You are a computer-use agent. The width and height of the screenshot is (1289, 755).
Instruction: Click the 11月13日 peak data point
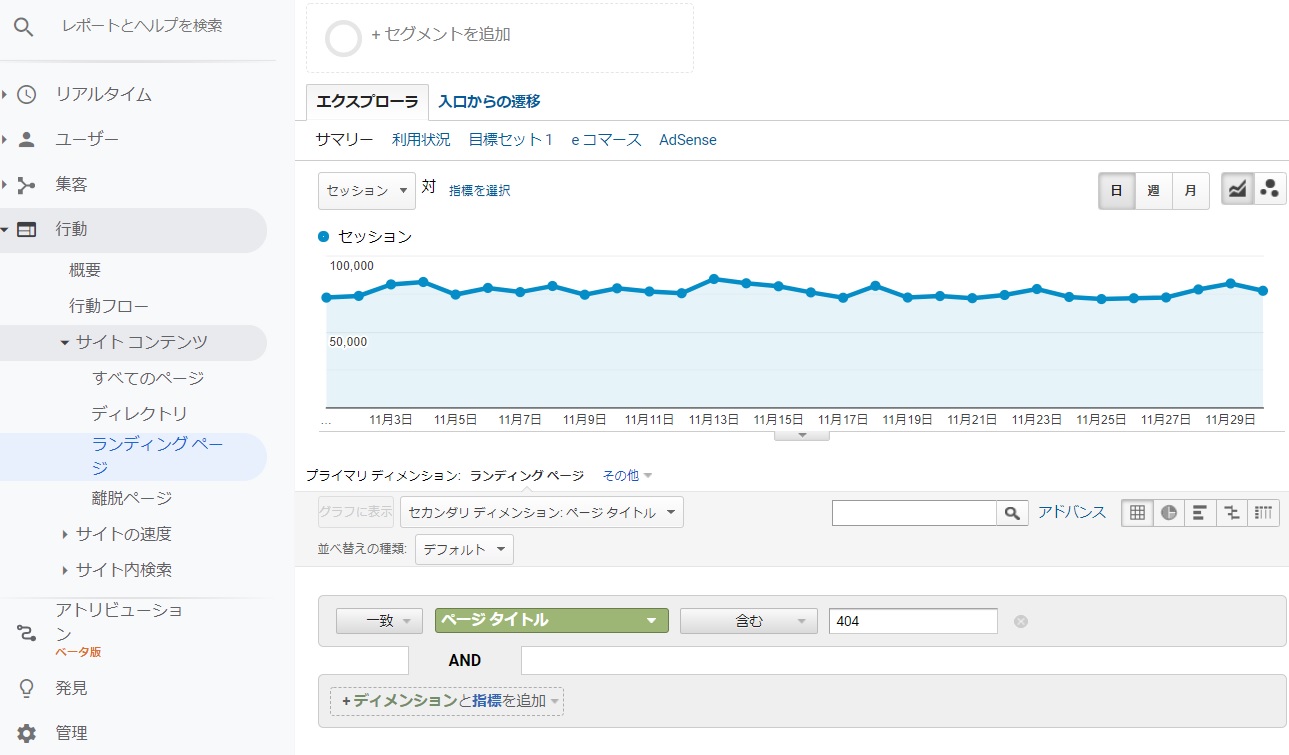[x=714, y=279]
